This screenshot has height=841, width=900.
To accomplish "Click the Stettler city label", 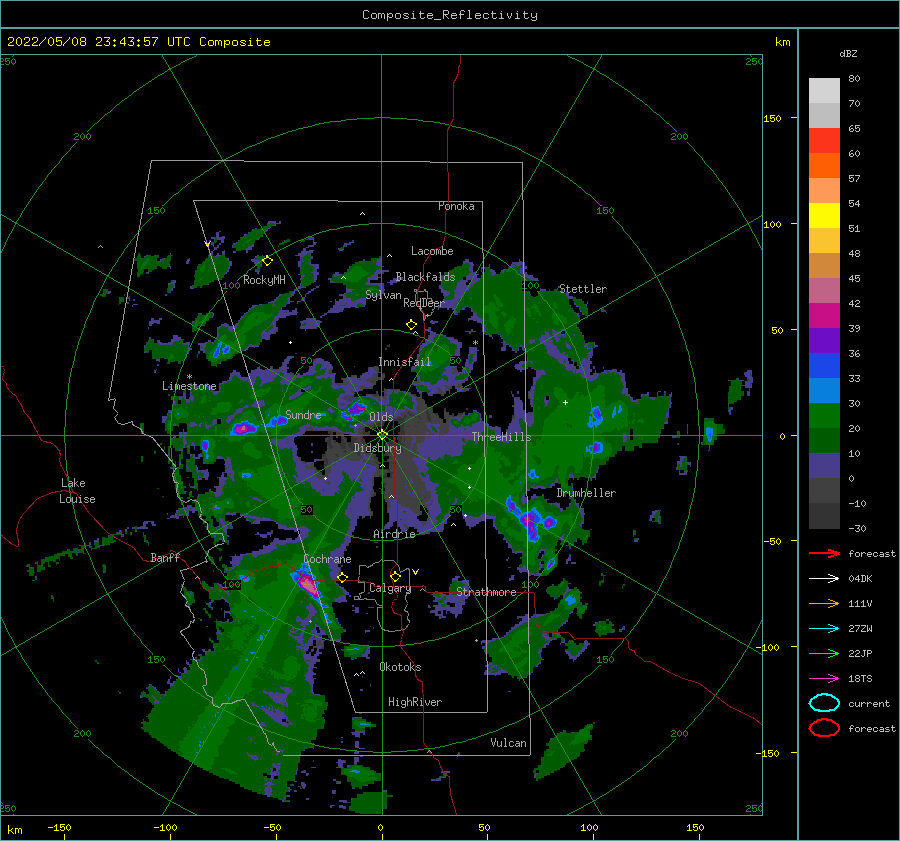I will (x=583, y=289).
